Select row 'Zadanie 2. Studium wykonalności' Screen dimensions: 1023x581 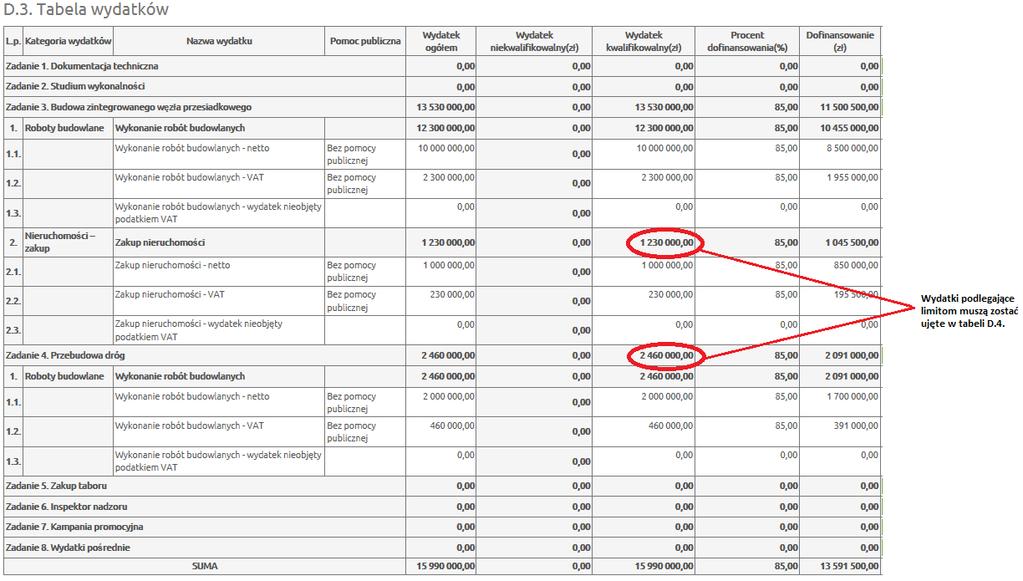point(442,86)
